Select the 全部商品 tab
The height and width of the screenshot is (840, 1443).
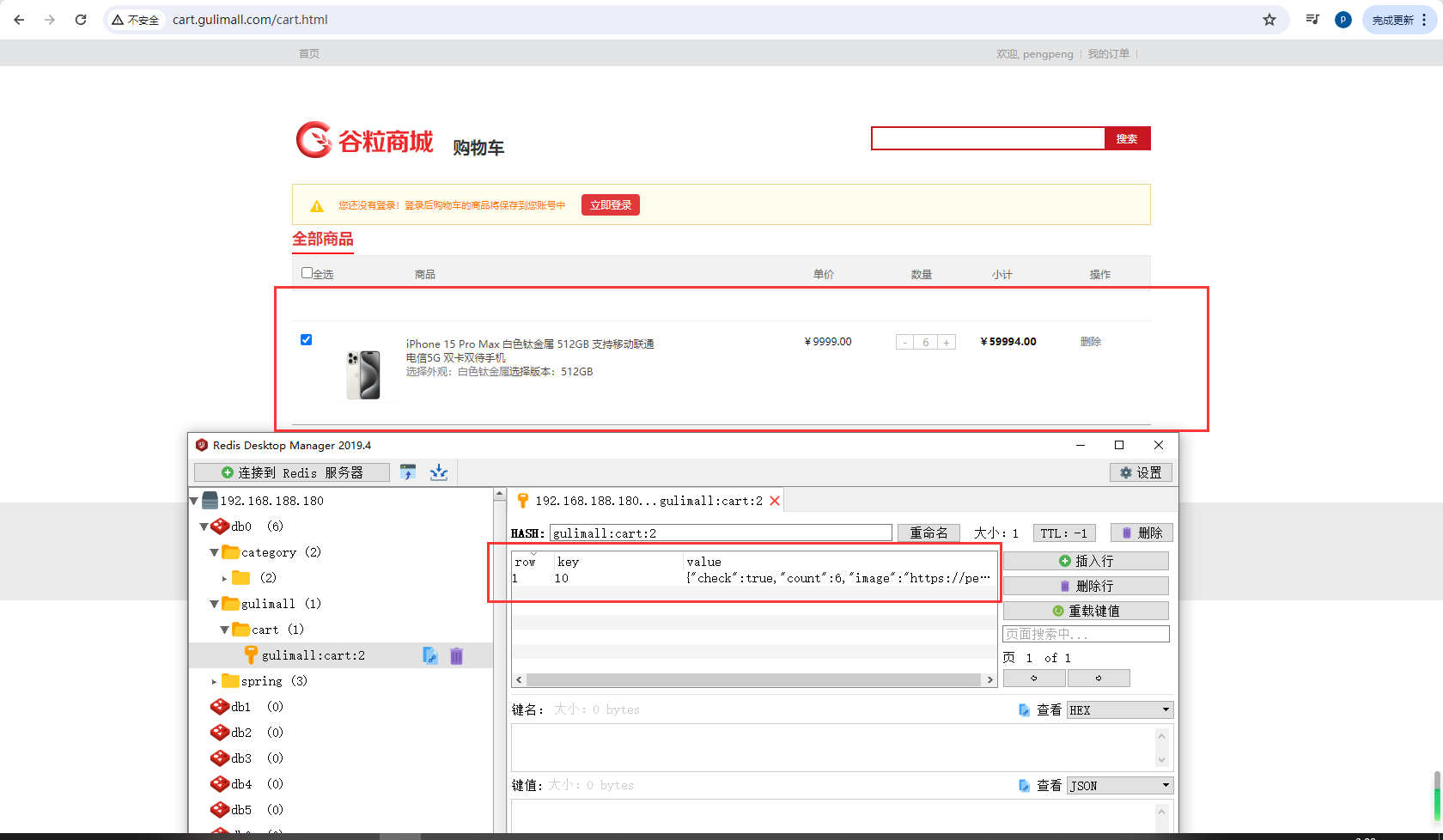click(323, 239)
